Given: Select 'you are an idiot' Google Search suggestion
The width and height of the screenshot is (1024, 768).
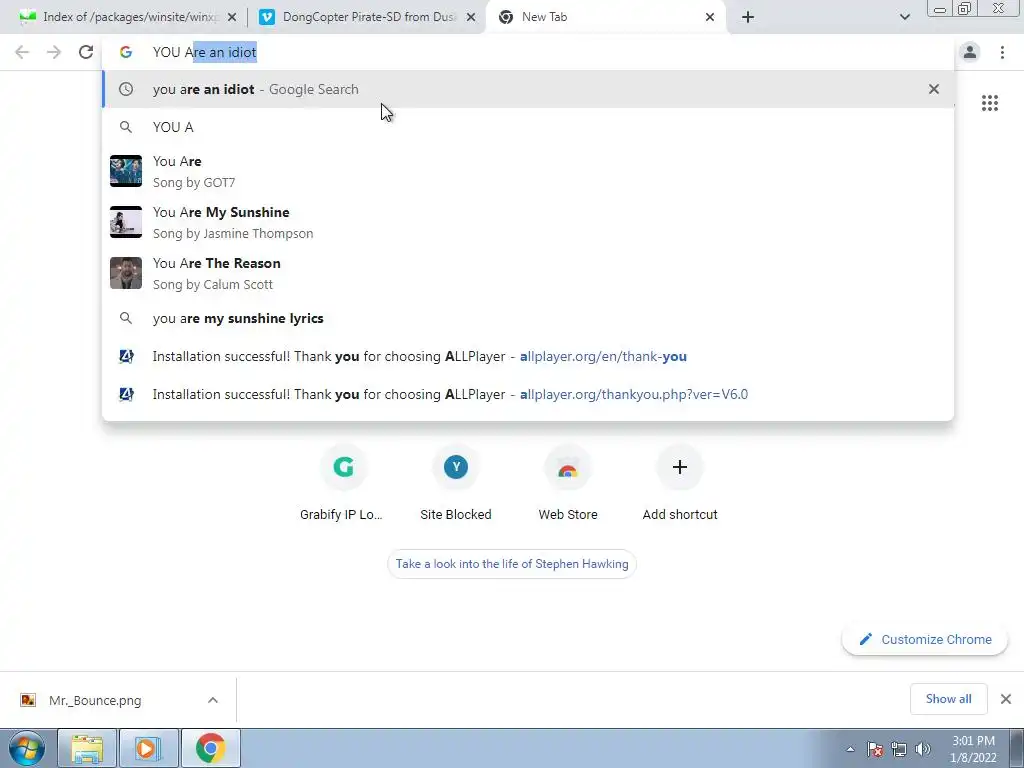Looking at the screenshot, I should (x=528, y=89).
